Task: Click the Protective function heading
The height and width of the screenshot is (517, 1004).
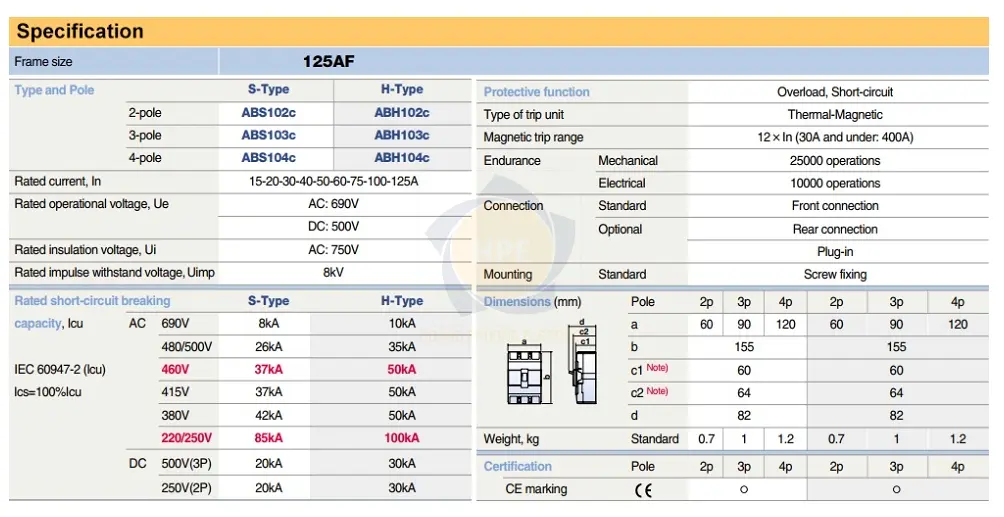Action: tap(537, 92)
